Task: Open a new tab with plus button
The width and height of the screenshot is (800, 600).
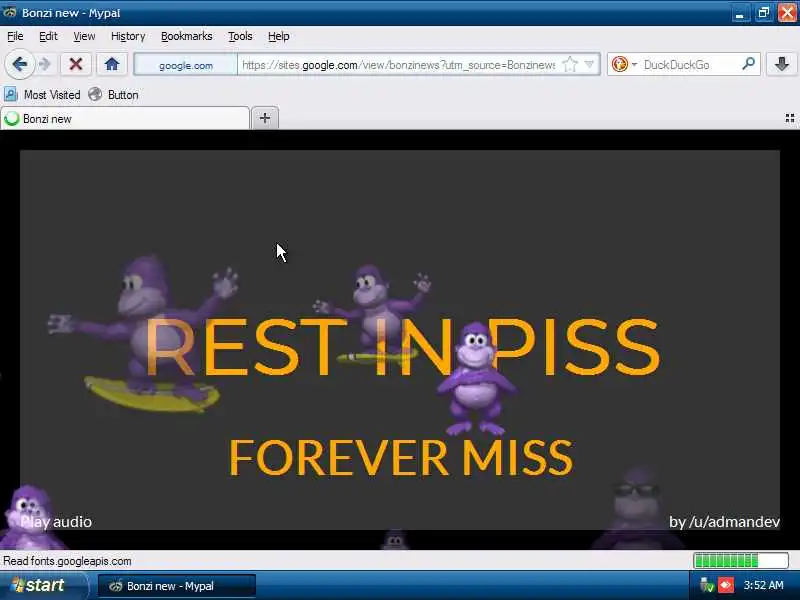Action: [x=265, y=118]
